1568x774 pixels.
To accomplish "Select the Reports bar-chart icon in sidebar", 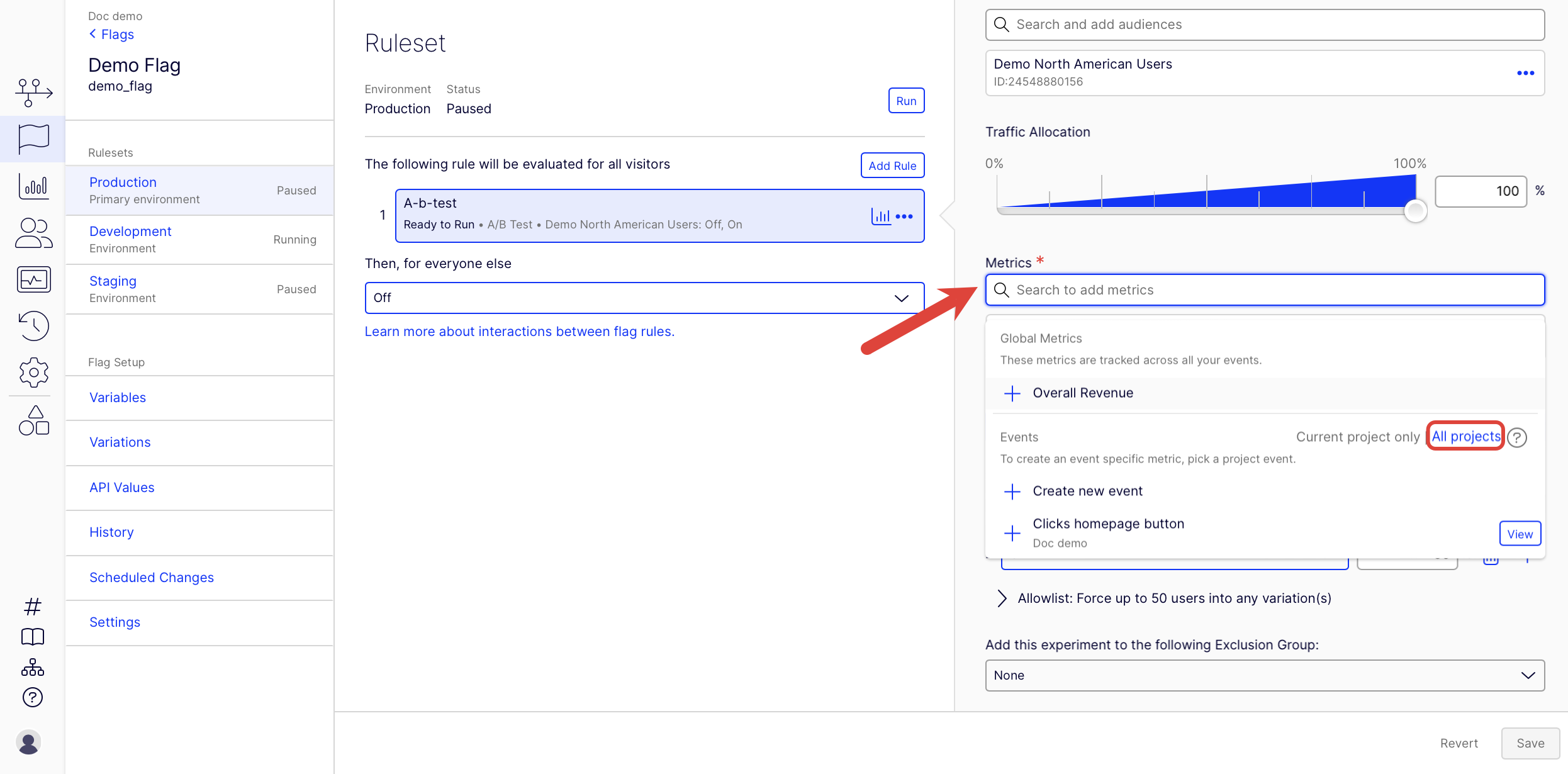I will point(33,186).
